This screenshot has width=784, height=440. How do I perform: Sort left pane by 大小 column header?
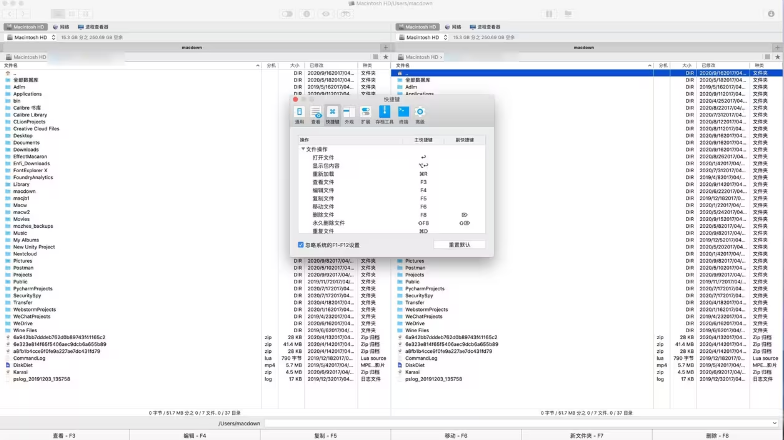294,66
